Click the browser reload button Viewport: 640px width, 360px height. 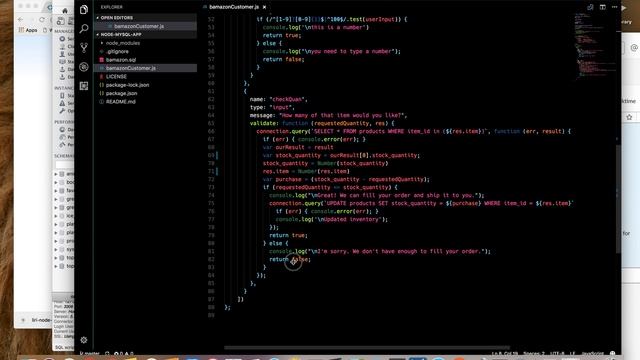click(x=42, y=19)
